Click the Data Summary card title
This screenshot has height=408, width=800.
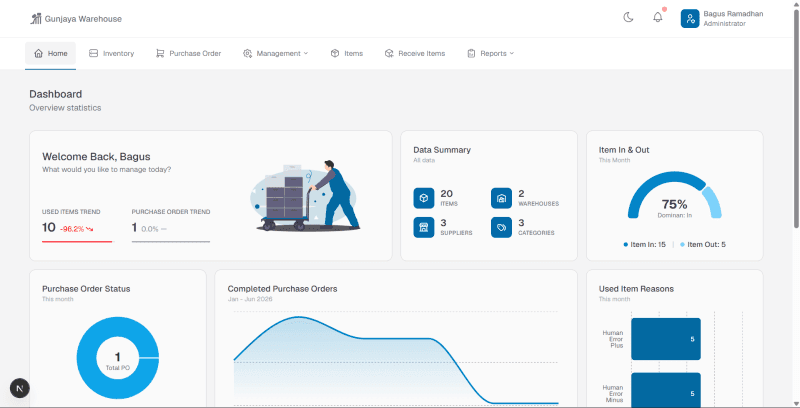coord(442,150)
